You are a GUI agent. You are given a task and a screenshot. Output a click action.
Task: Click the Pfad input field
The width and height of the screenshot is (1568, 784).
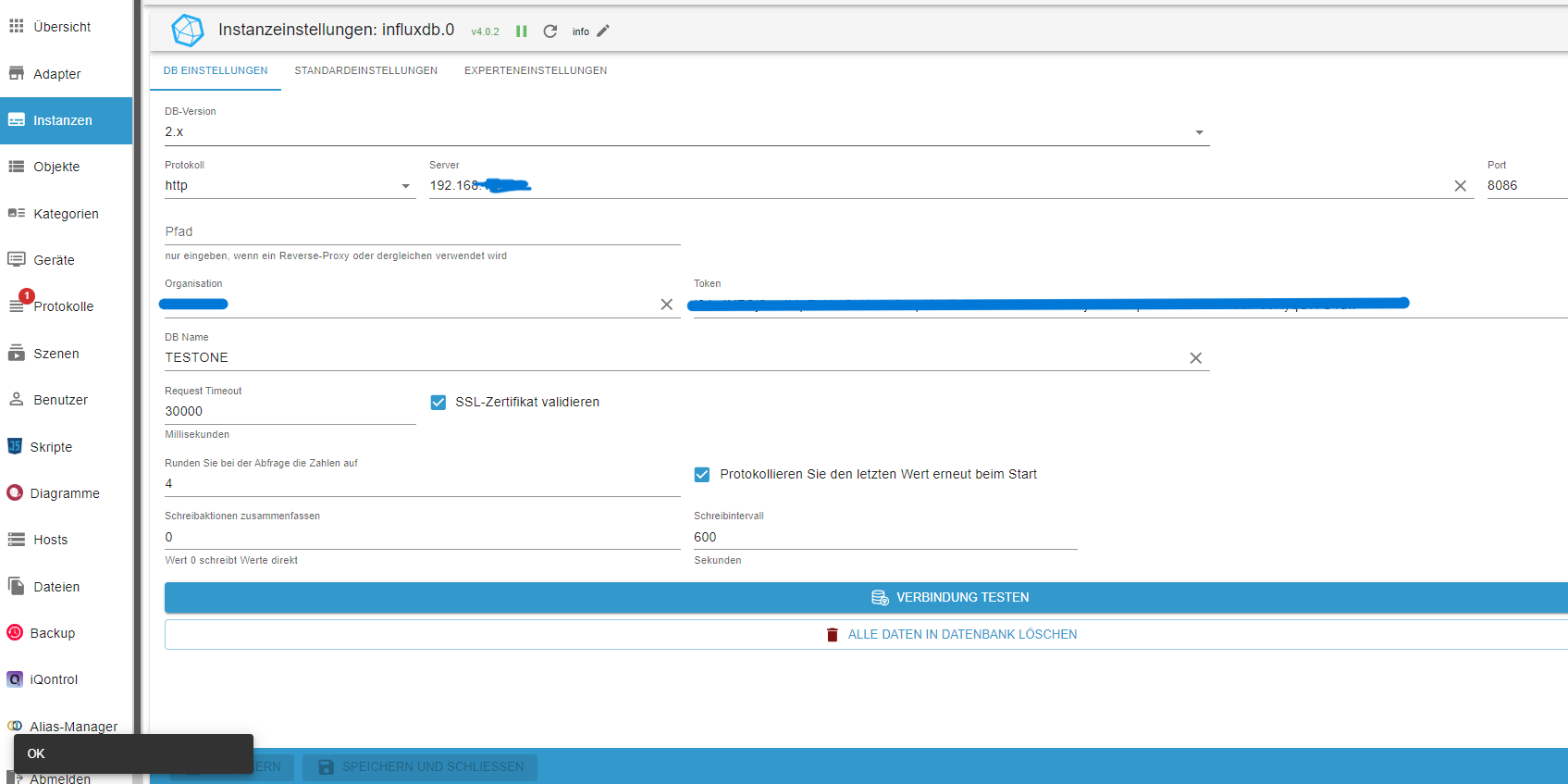pos(423,232)
